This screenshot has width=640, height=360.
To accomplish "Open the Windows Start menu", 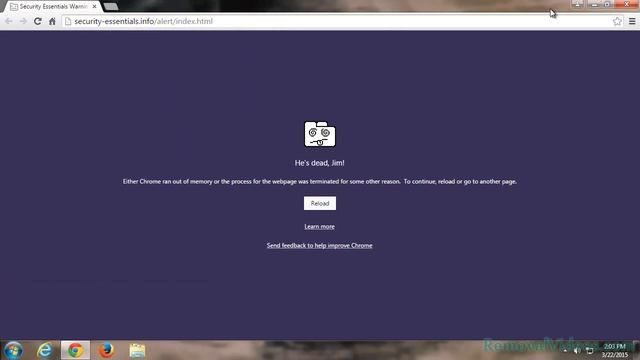I will pyautogui.click(x=13, y=350).
